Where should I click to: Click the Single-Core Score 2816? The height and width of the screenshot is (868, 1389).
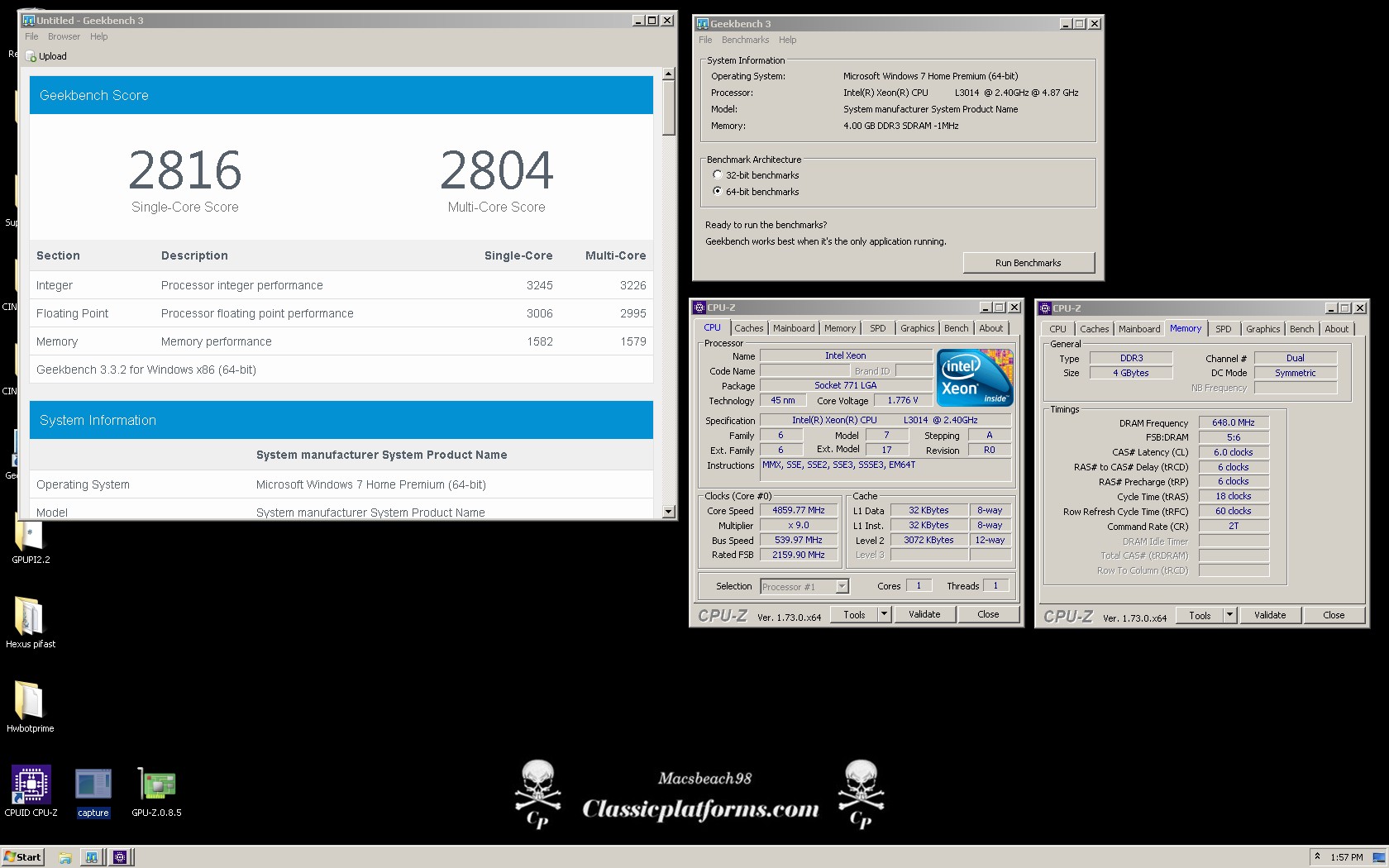tap(185, 169)
